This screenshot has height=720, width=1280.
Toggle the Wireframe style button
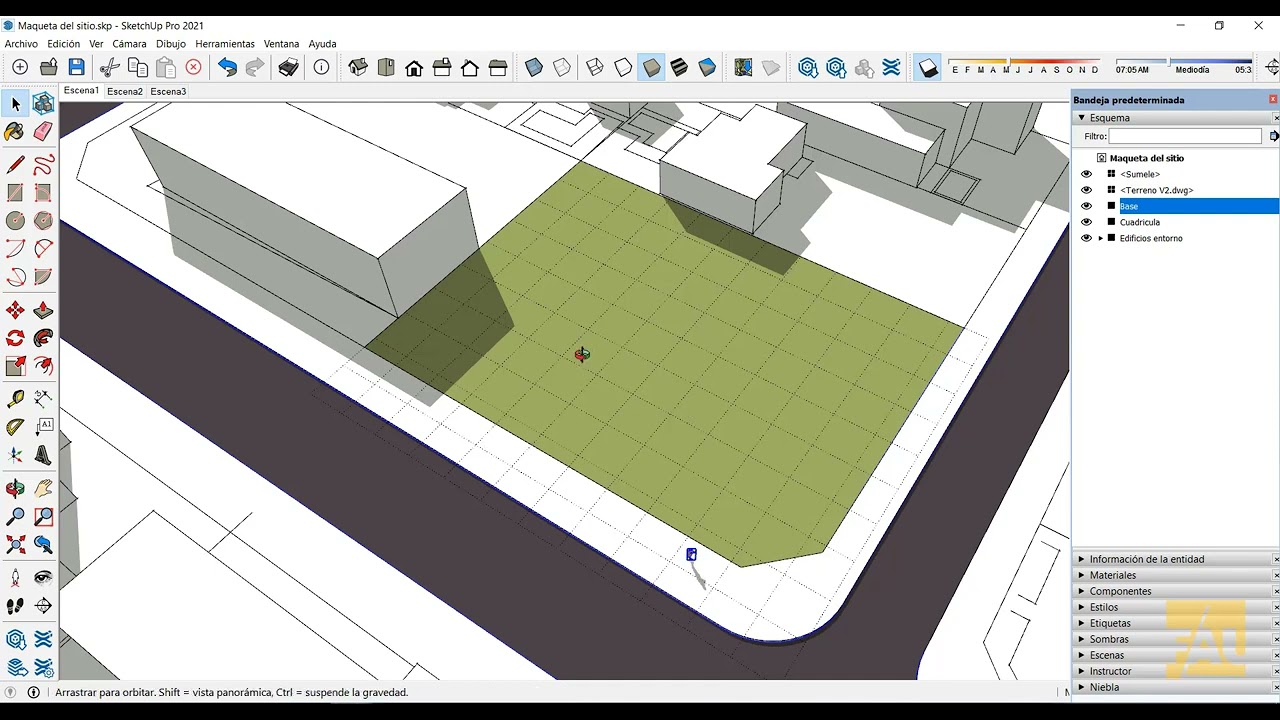[x=595, y=68]
